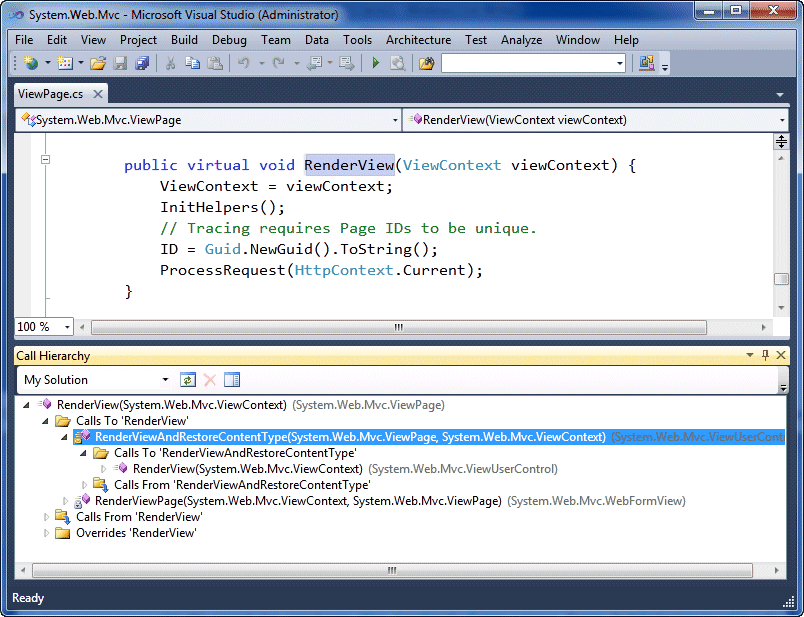Click the Redo arrow icon
804x617 pixels.
coord(279,63)
